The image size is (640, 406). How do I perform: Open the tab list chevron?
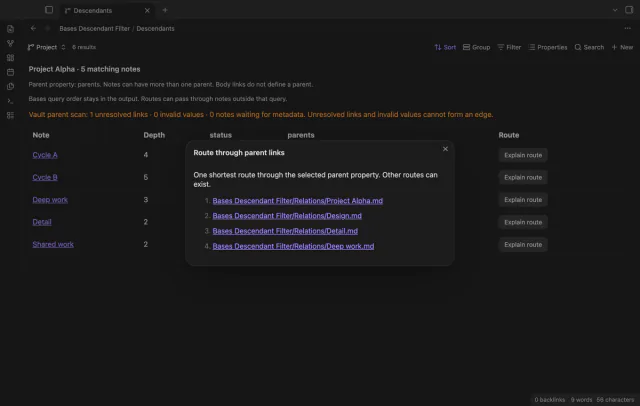[615, 10]
